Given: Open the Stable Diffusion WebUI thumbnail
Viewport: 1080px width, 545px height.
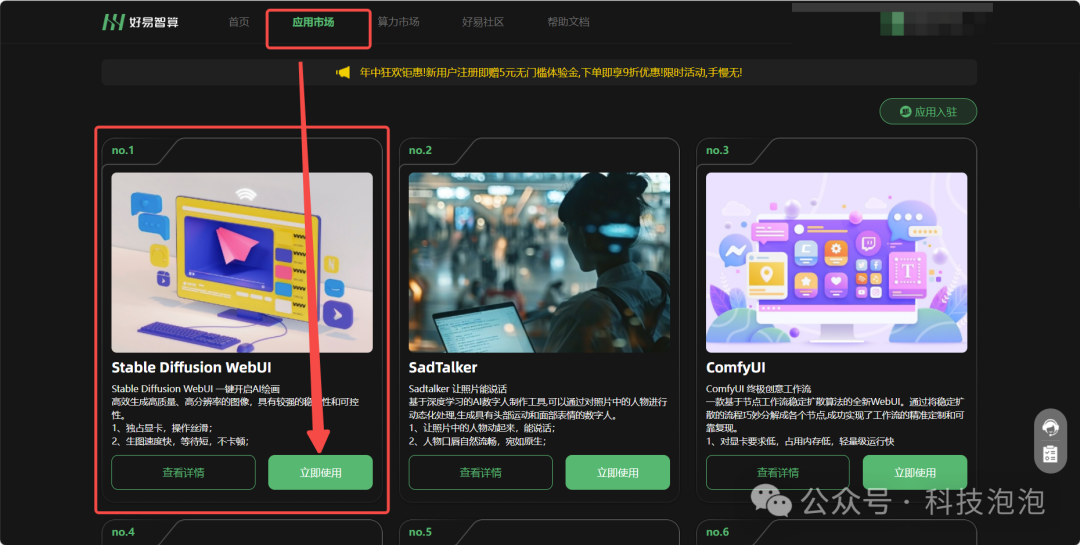Looking at the screenshot, I should 242,263.
